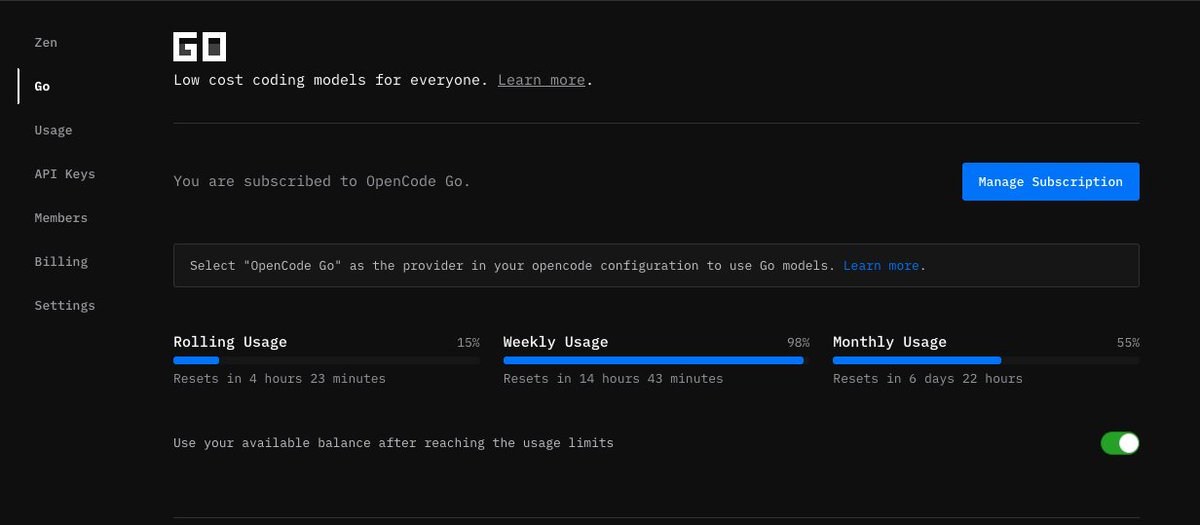The width and height of the screenshot is (1200, 525).
Task: Open the Members page
Action: [61, 218]
